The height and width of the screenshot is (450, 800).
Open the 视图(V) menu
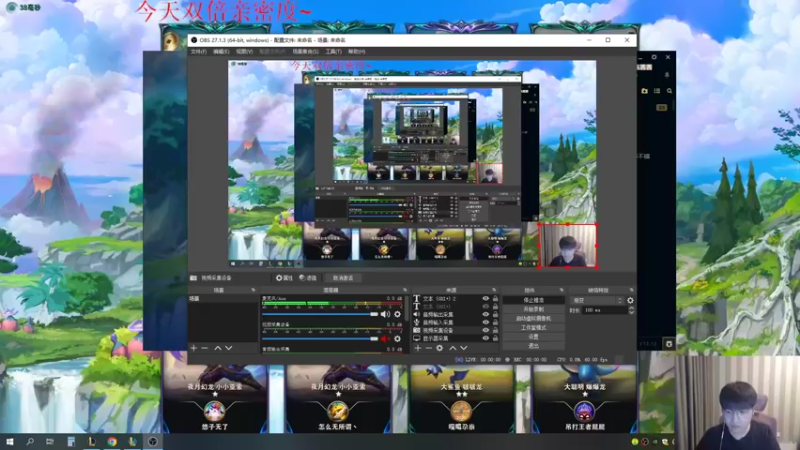point(244,52)
